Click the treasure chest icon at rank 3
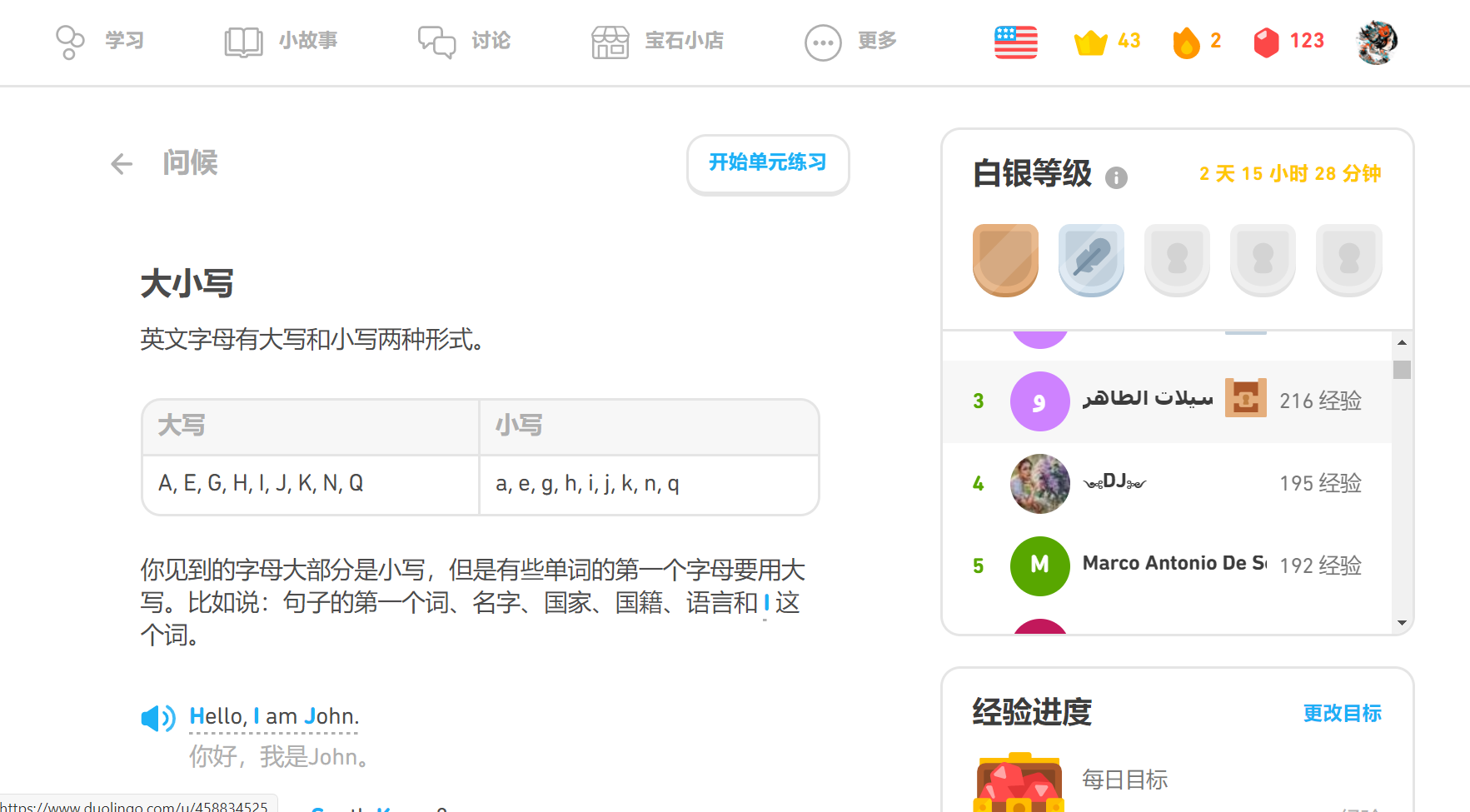This screenshot has height=812, width=1470. (1245, 398)
